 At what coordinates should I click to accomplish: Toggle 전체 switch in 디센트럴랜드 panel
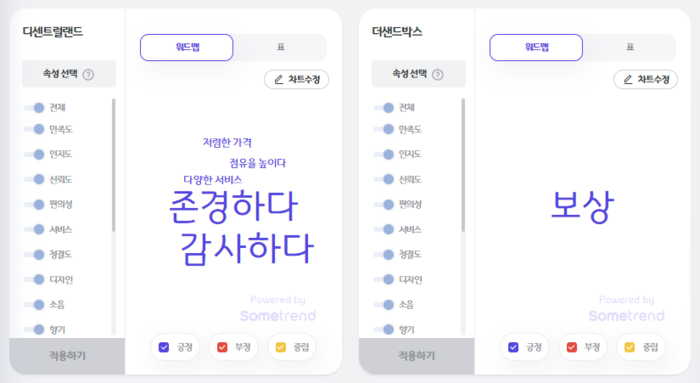(x=34, y=108)
